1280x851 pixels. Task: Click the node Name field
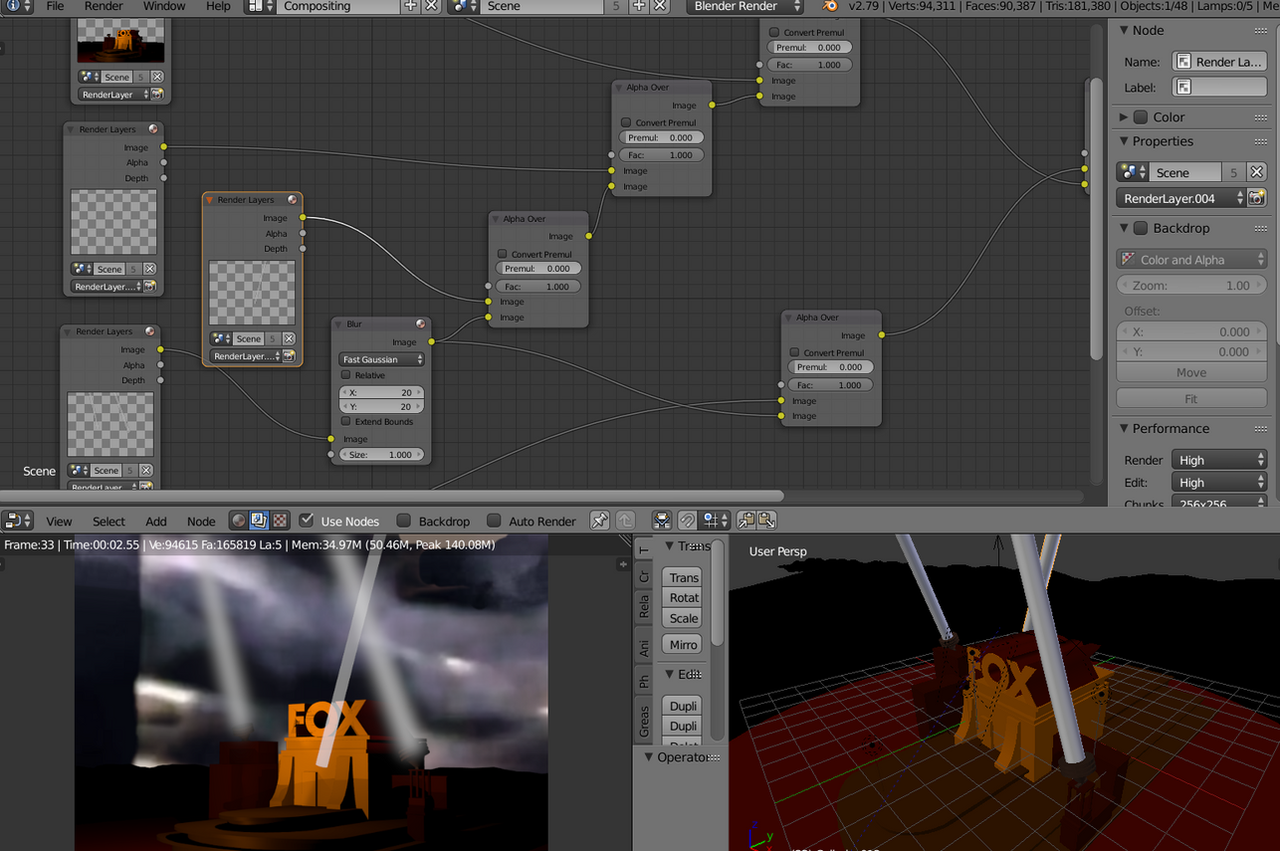pos(1220,61)
